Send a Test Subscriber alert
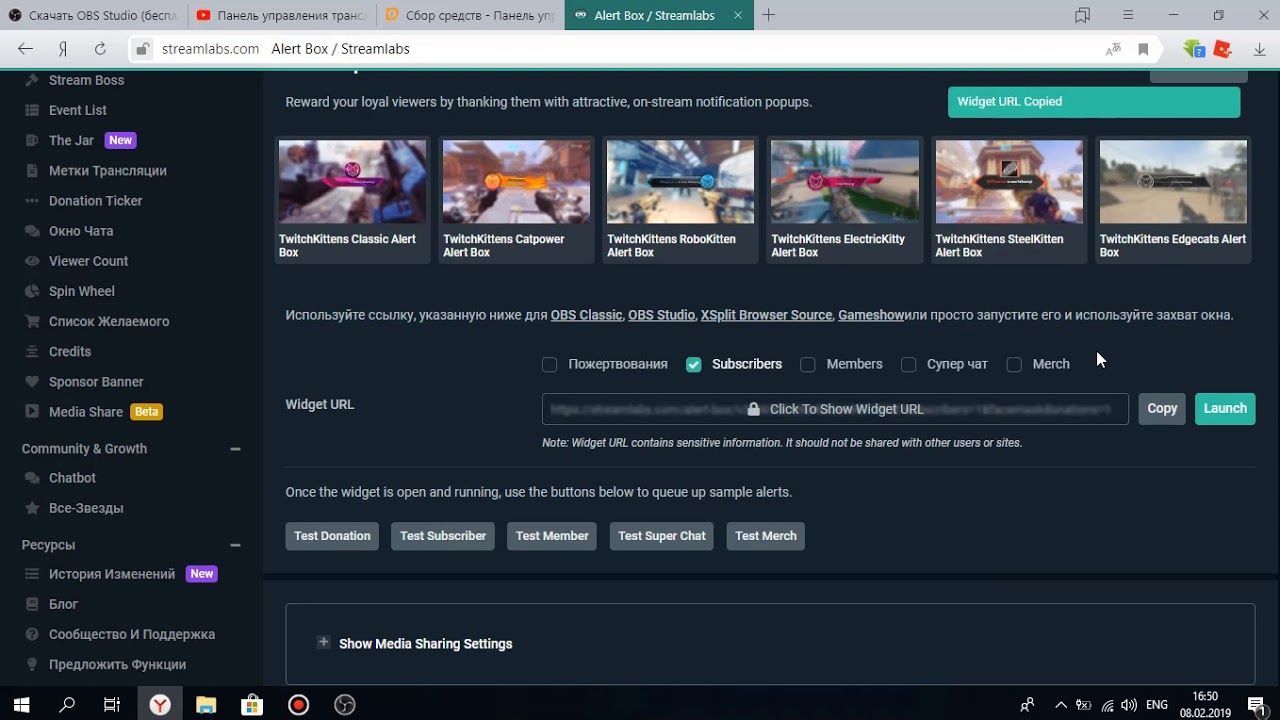Image resolution: width=1280 pixels, height=720 pixels. point(443,536)
